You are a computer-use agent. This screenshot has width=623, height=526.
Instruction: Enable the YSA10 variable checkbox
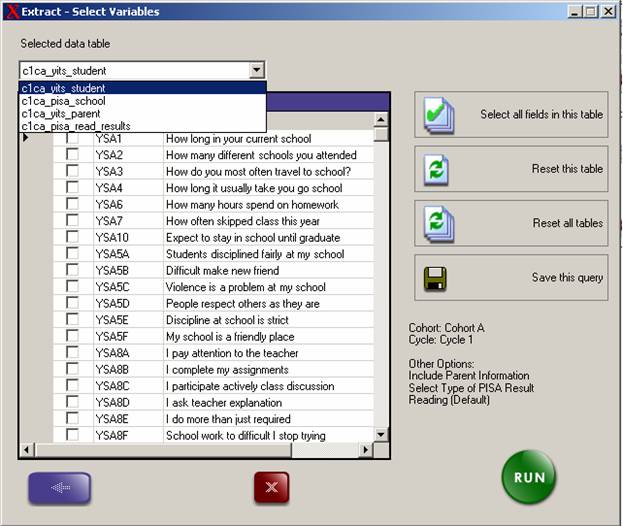[x=72, y=237]
